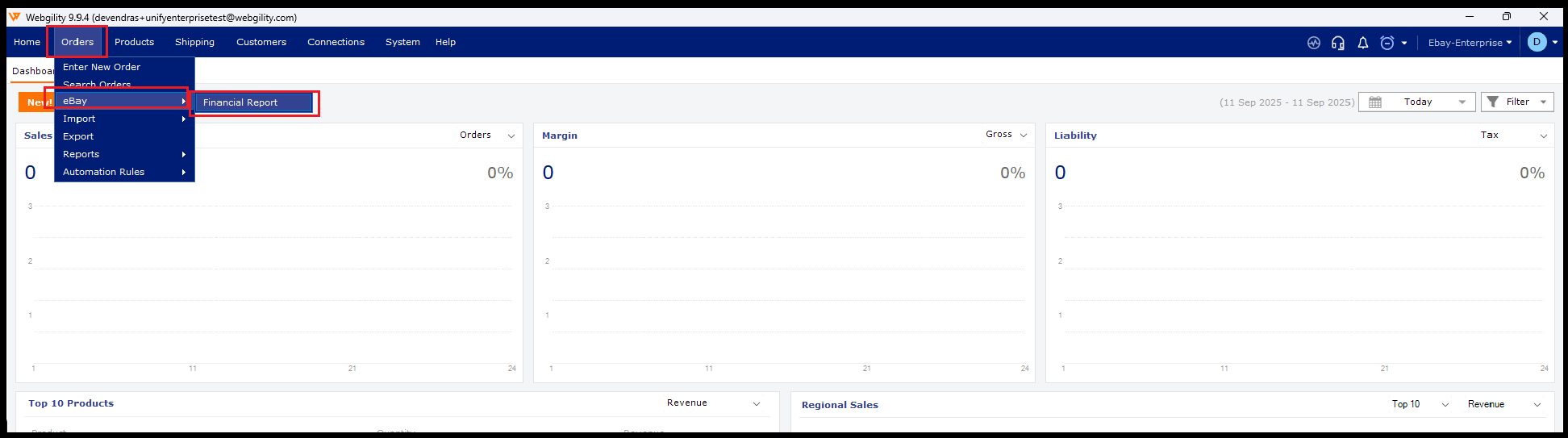Viewport: 1568px width, 438px height.
Task: Click the Regional Sales heading
Action: pos(840,405)
